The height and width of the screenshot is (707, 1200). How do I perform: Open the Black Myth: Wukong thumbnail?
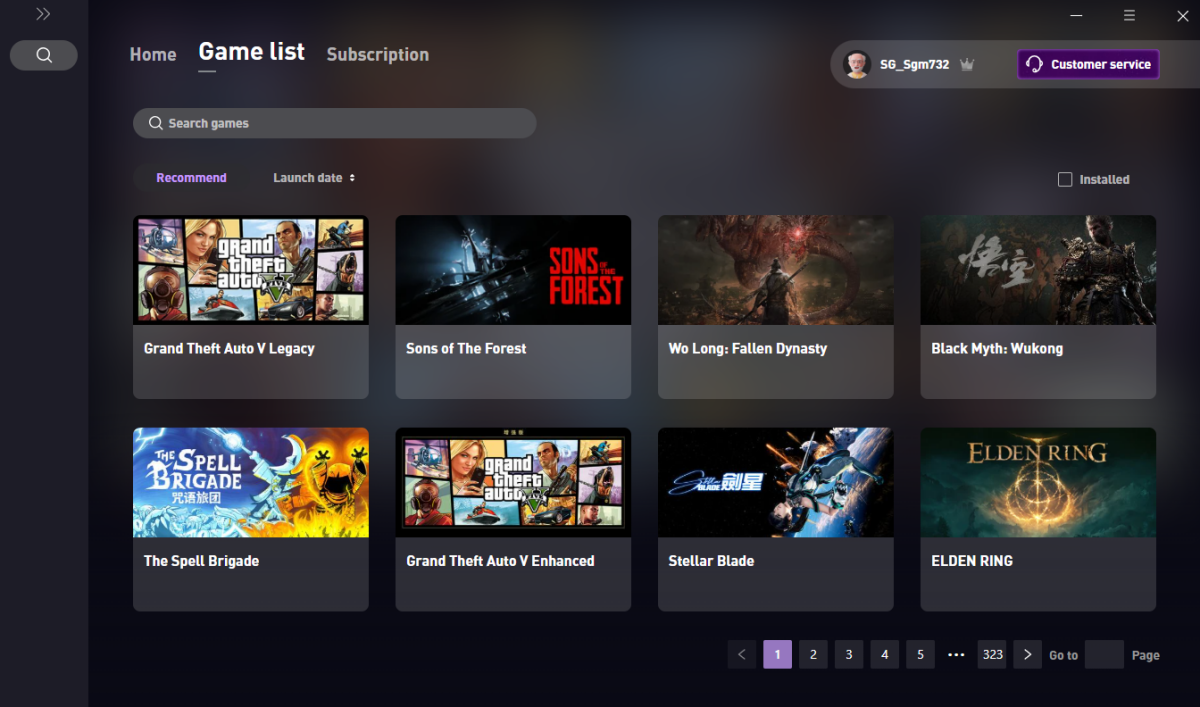point(1038,270)
